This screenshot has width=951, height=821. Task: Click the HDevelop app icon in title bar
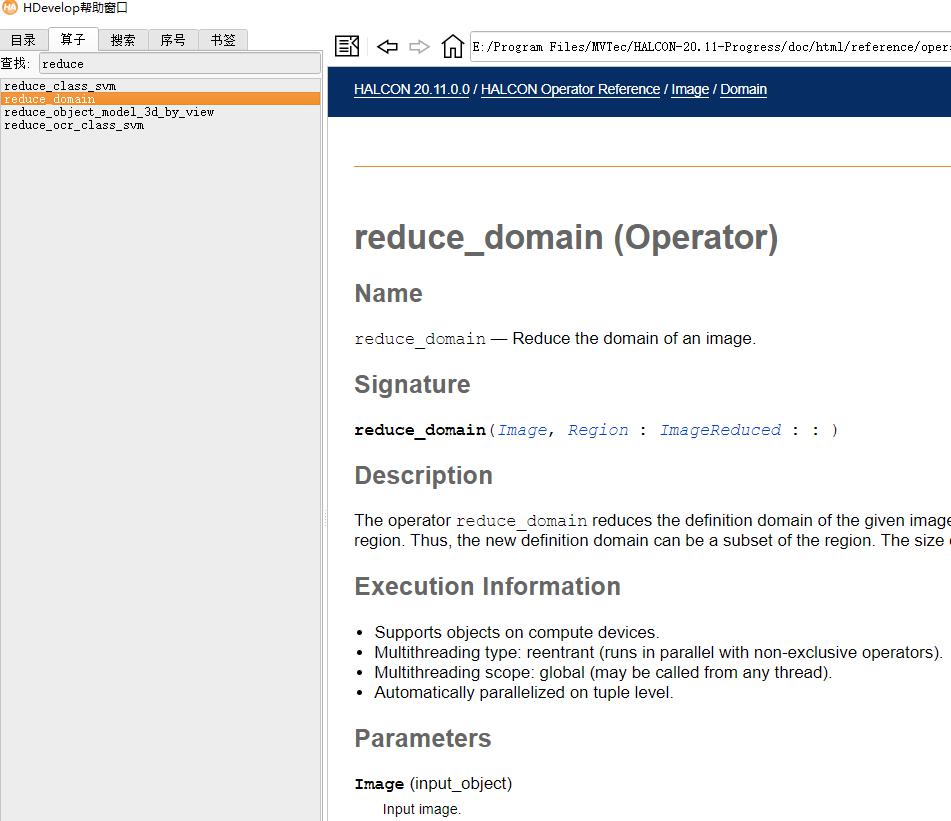click(10, 8)
